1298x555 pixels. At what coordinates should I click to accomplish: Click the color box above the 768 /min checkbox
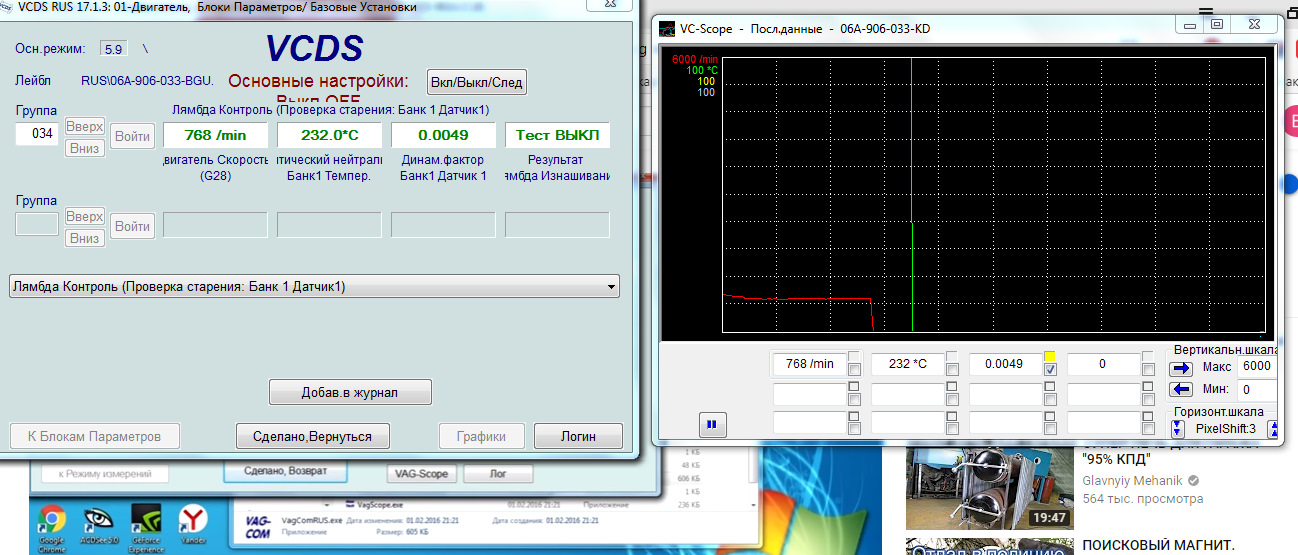(x=854, y=356)
